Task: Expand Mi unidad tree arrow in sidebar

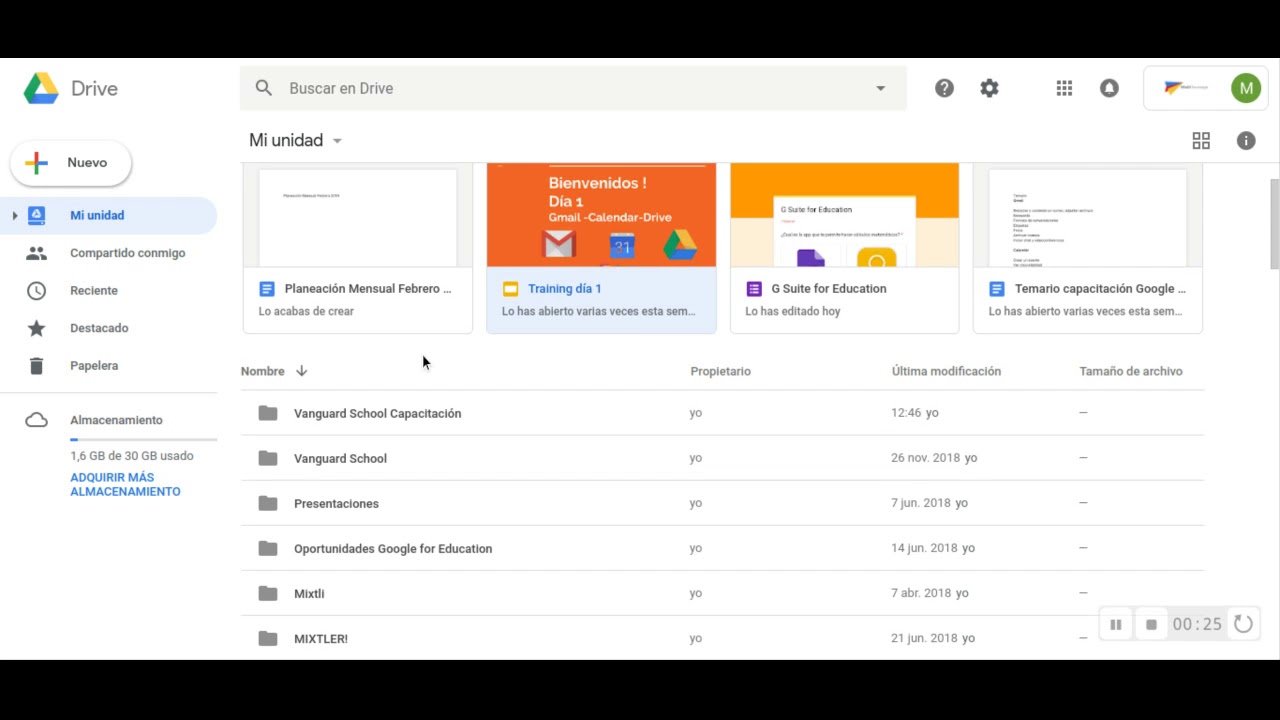Action: [14, 215]
